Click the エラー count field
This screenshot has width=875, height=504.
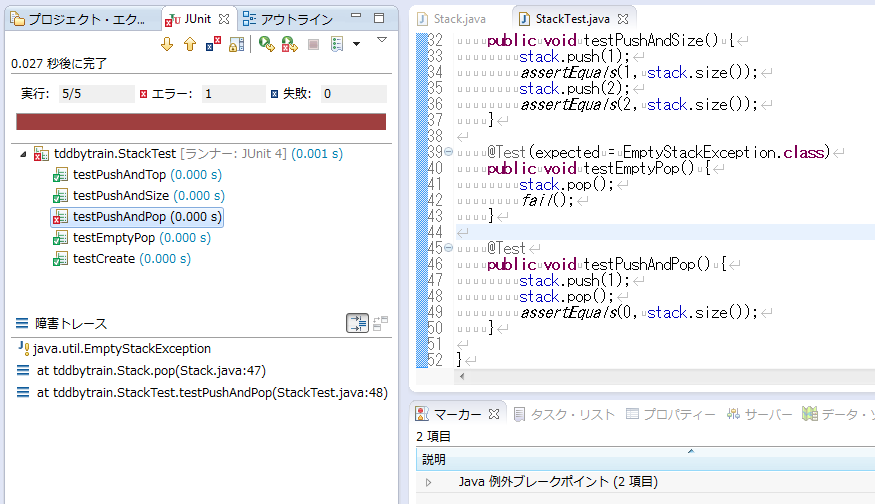tap(233, 94)
